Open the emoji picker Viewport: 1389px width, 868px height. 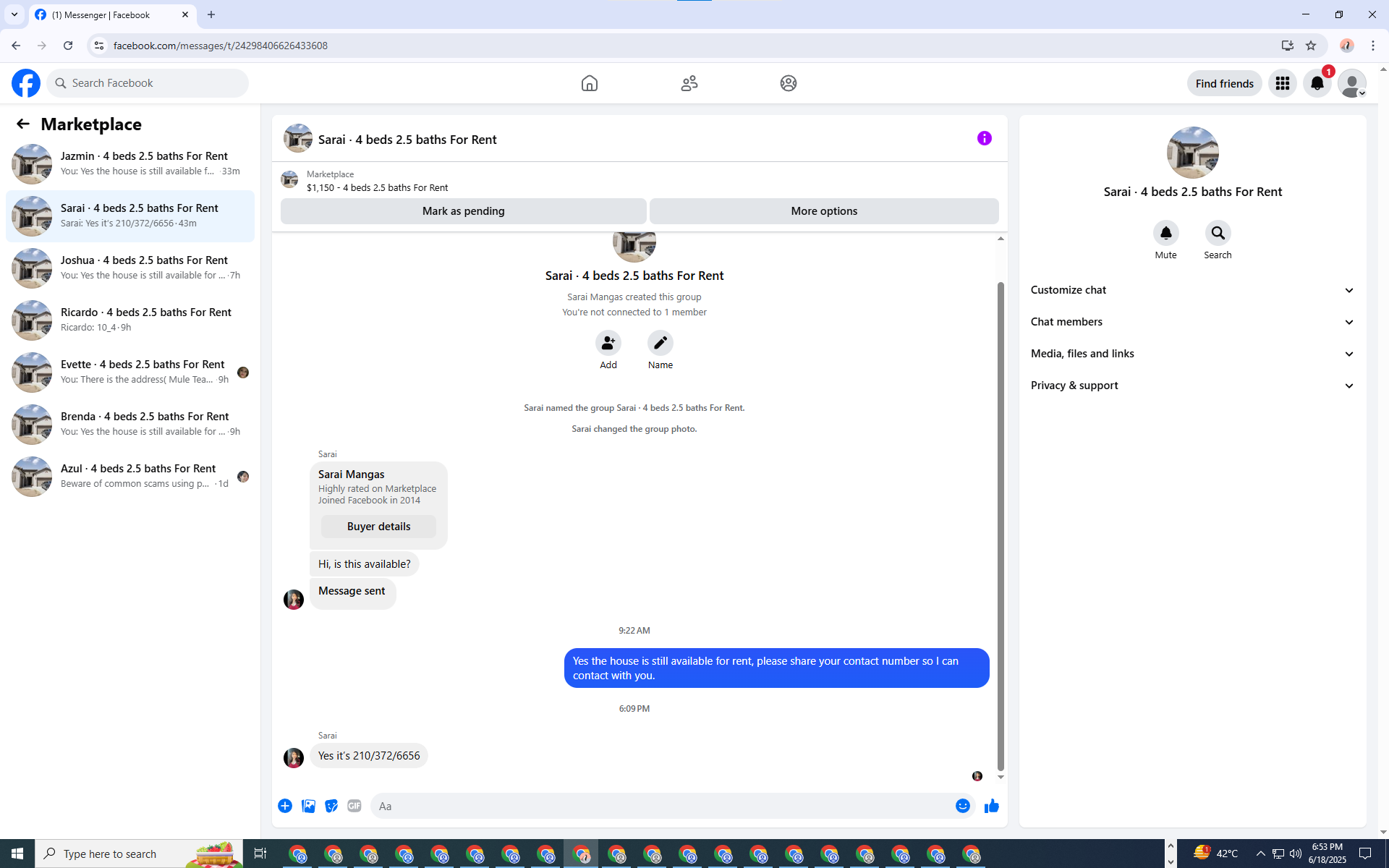[x=963, y=806]
